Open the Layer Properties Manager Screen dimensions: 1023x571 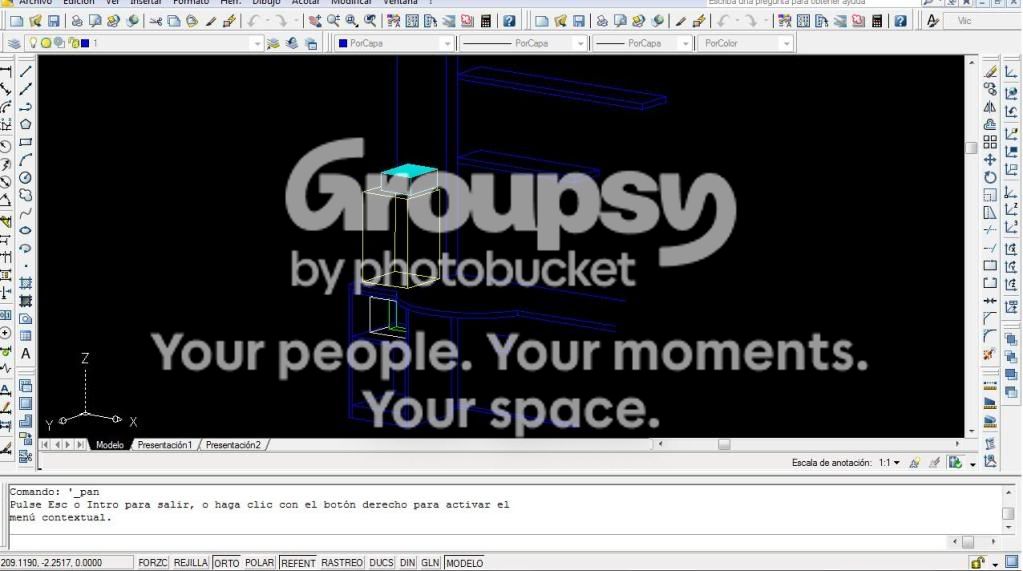(14, 43)
